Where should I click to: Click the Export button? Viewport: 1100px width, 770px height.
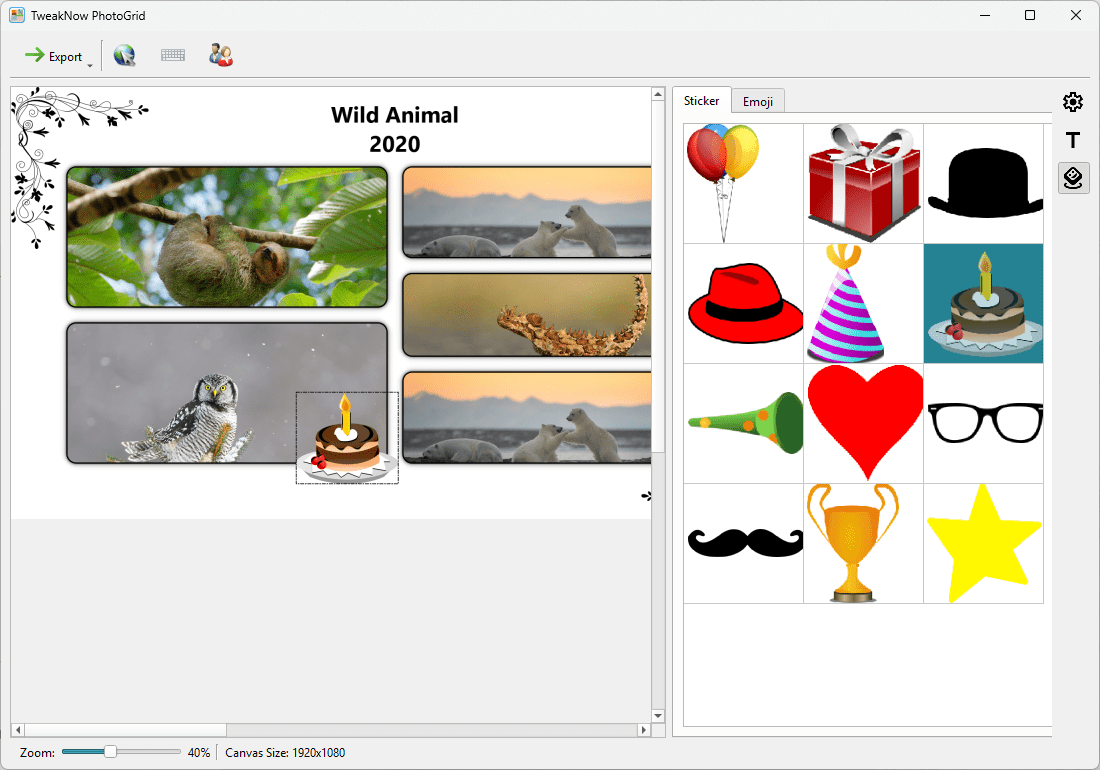(55, 56)
